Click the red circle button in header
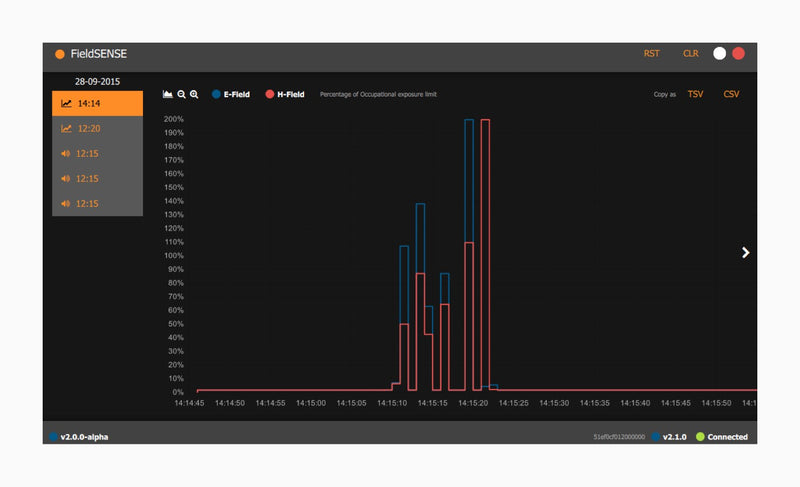The height and width of the screenshot is (487, 800). click(738, 54)
